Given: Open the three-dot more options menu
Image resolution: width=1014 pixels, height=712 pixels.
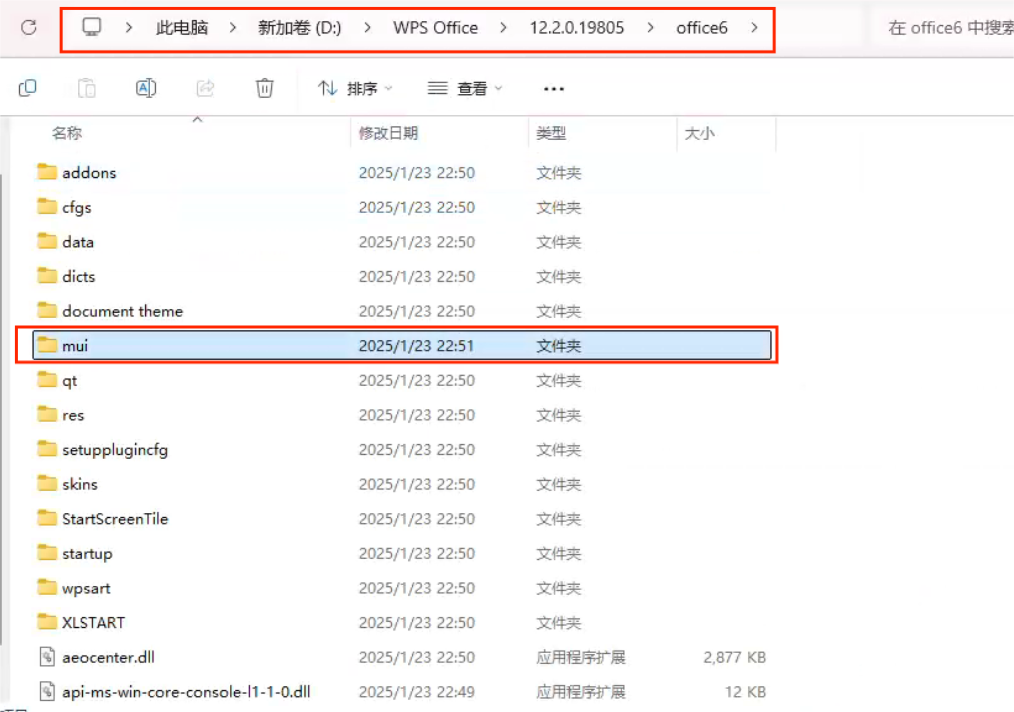Looking at the screenshot, I should coord(554,89).
